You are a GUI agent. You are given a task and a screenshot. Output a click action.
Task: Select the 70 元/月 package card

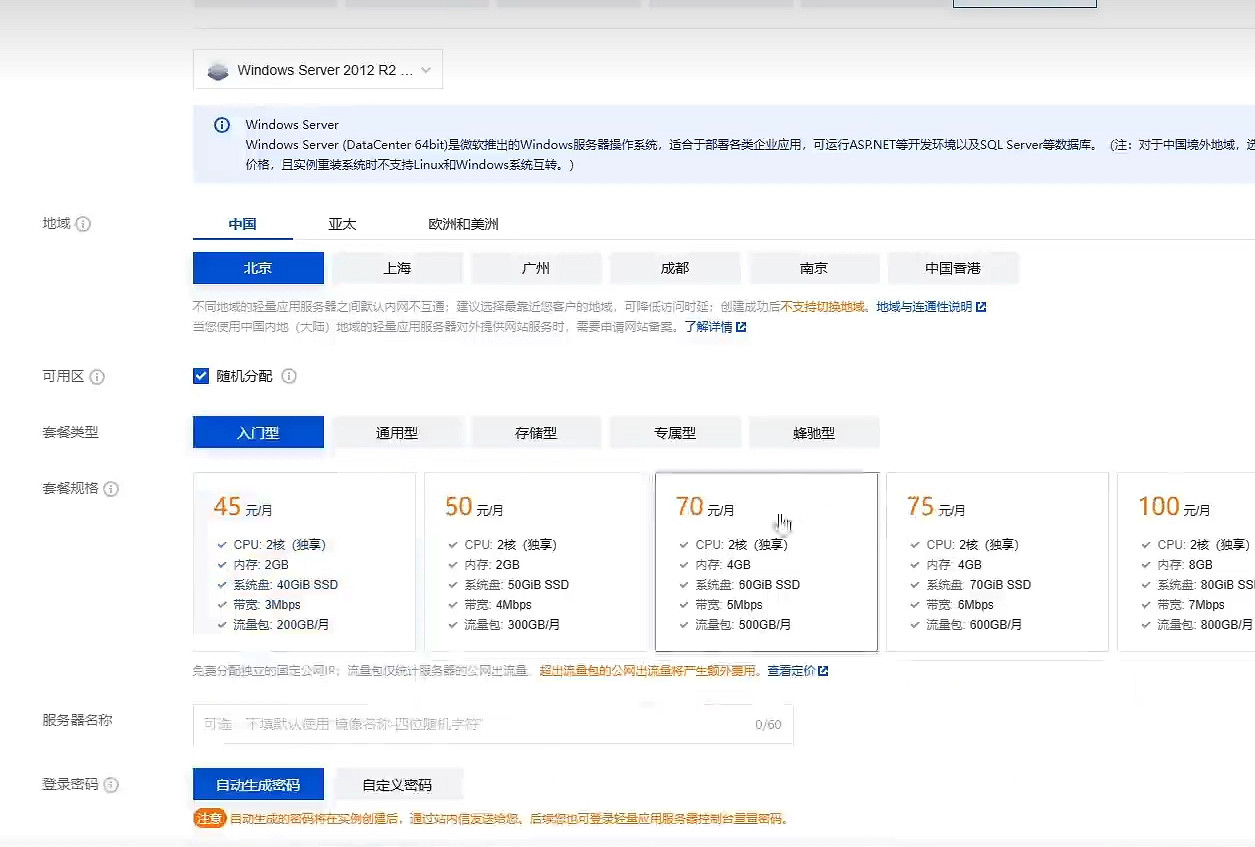point(766,562)
